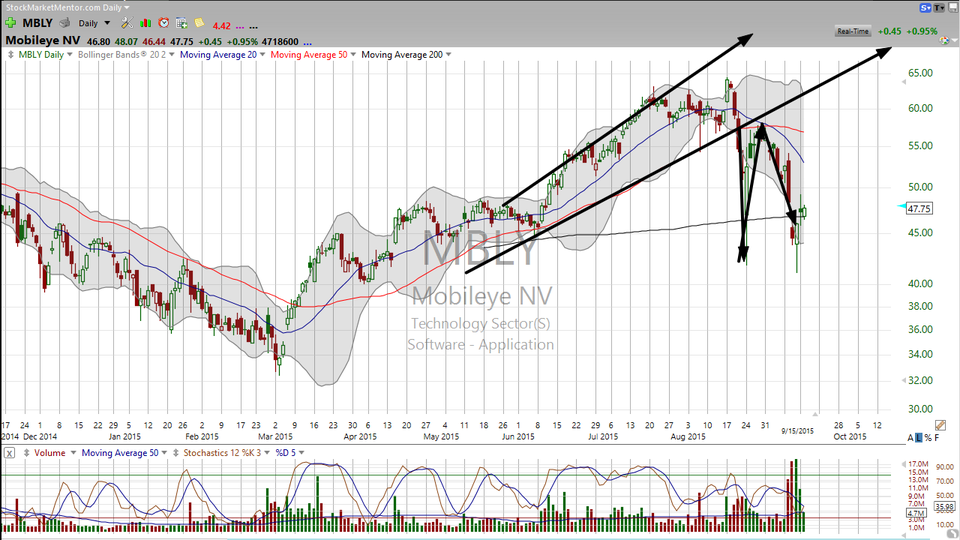Click the +0.95% change in header row
The image size is (960, 540).
coord(242,42)
